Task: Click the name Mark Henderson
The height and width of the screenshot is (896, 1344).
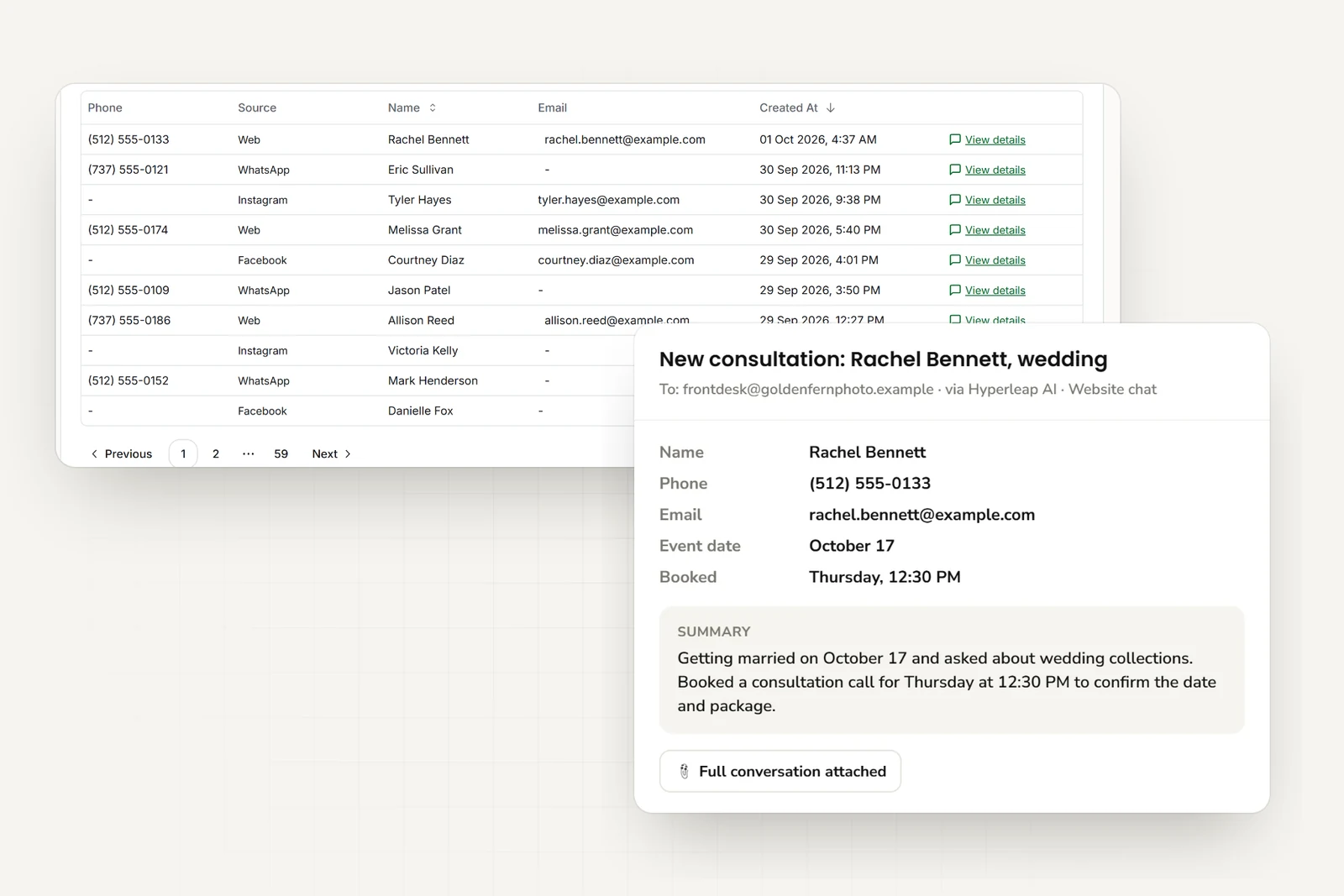Action: 433,380
